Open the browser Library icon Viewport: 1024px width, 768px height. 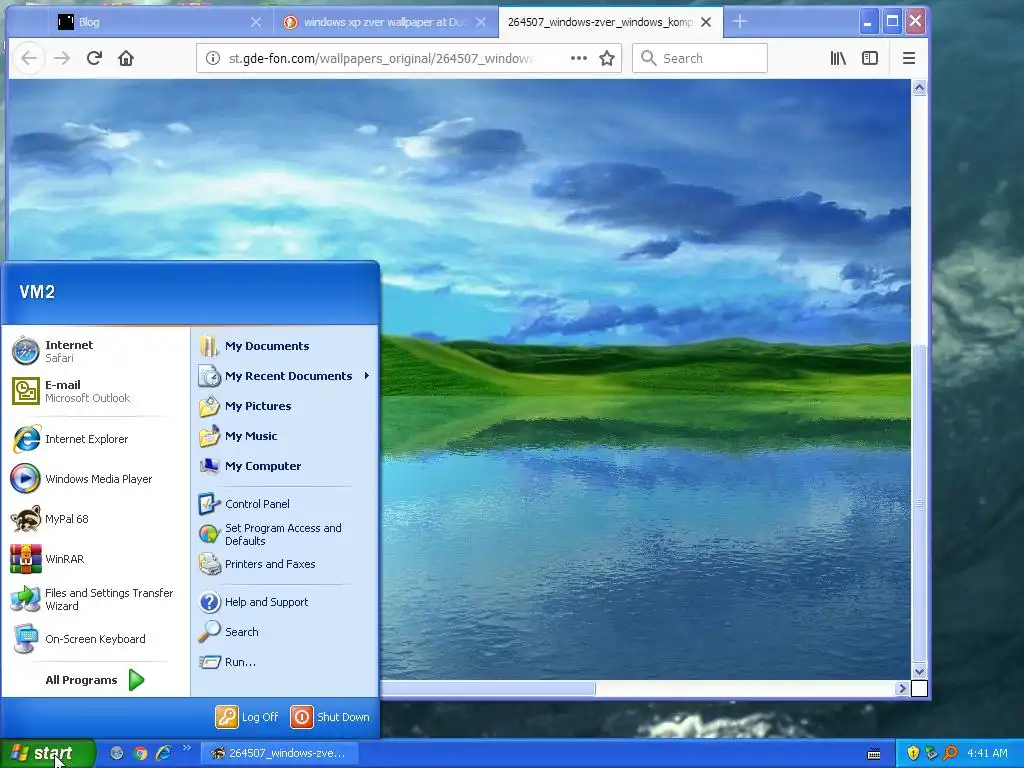pyautogui.click(x=838, y=58)
